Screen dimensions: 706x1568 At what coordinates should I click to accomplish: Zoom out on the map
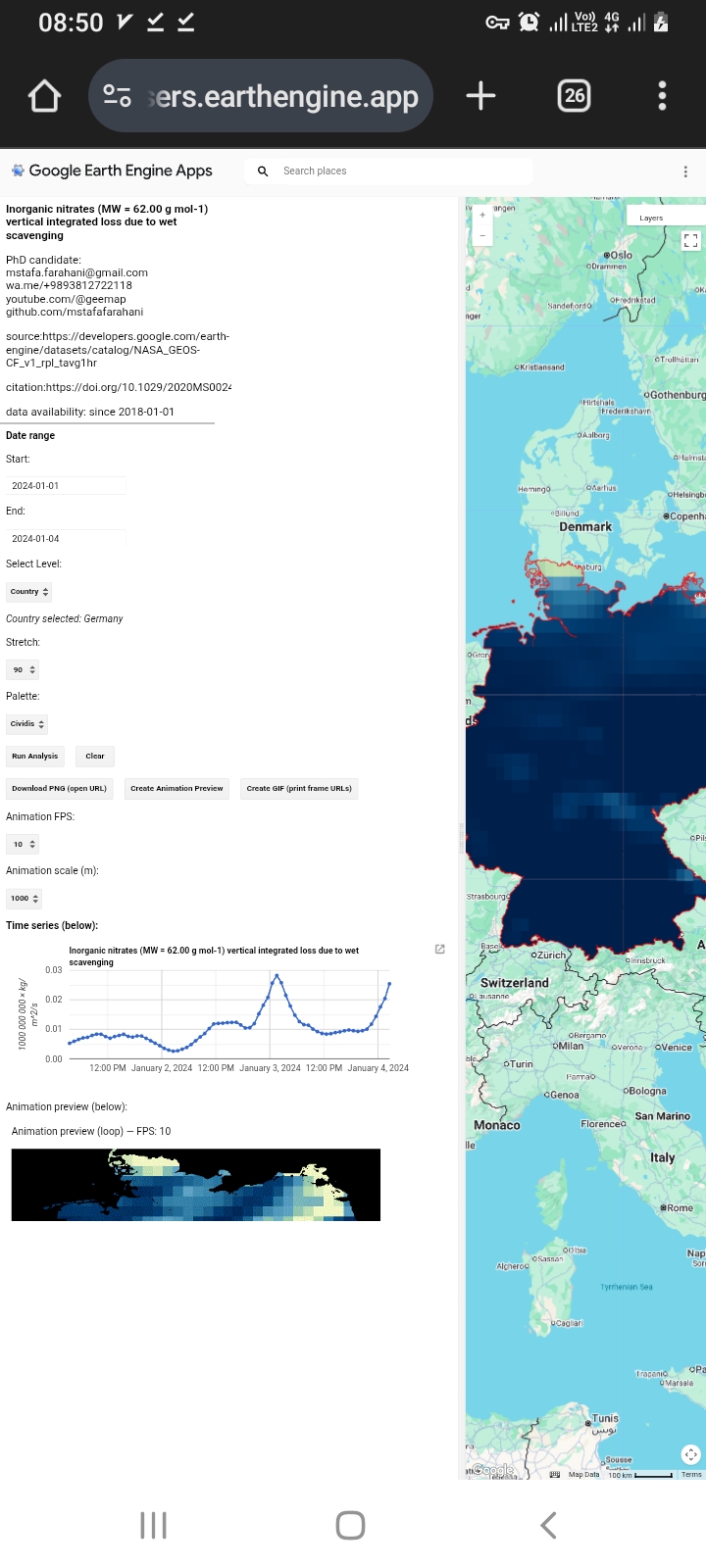pos(482,236)
